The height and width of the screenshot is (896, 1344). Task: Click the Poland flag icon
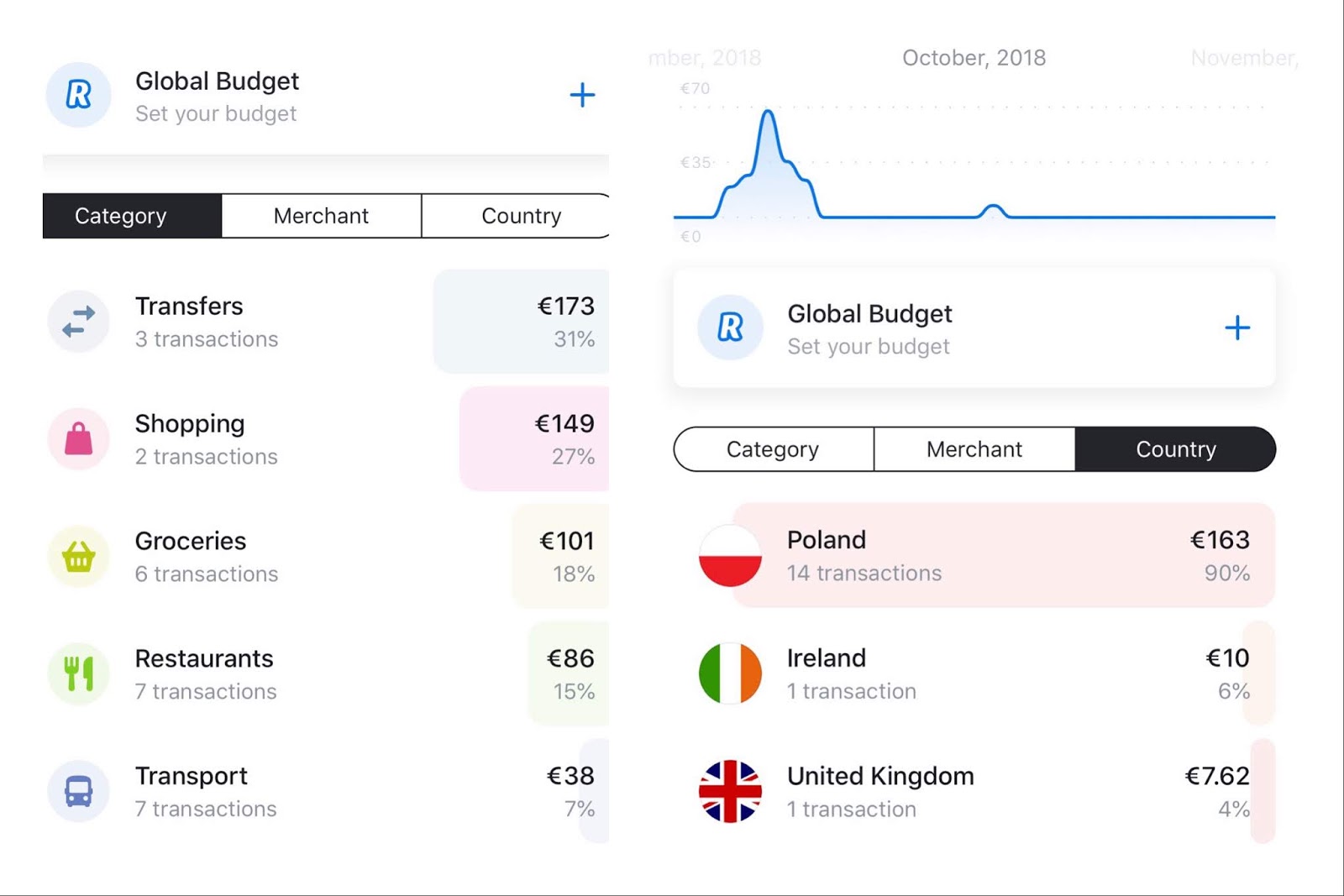click(x=730, y=556)
